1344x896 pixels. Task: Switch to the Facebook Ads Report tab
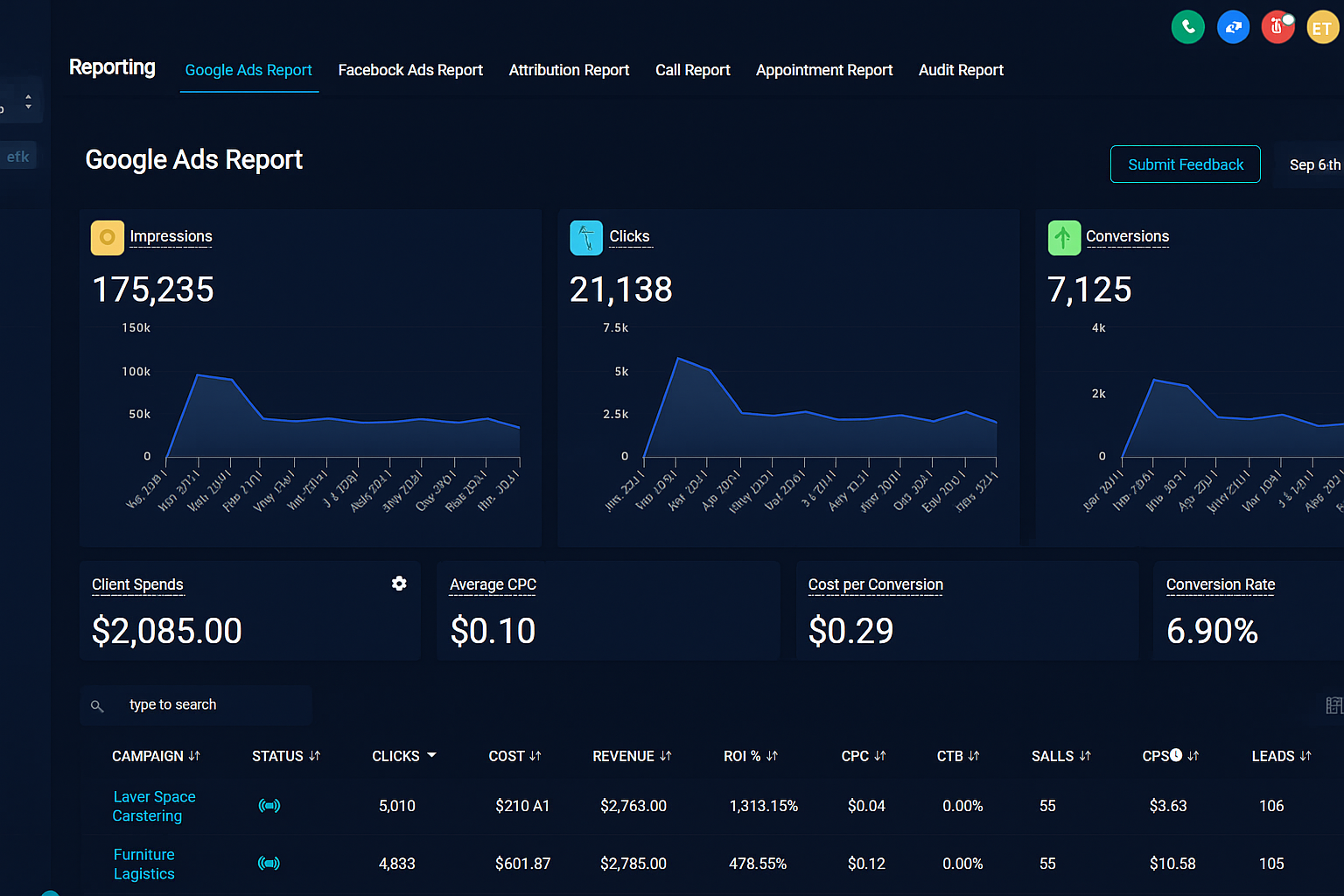pos(410,70)
